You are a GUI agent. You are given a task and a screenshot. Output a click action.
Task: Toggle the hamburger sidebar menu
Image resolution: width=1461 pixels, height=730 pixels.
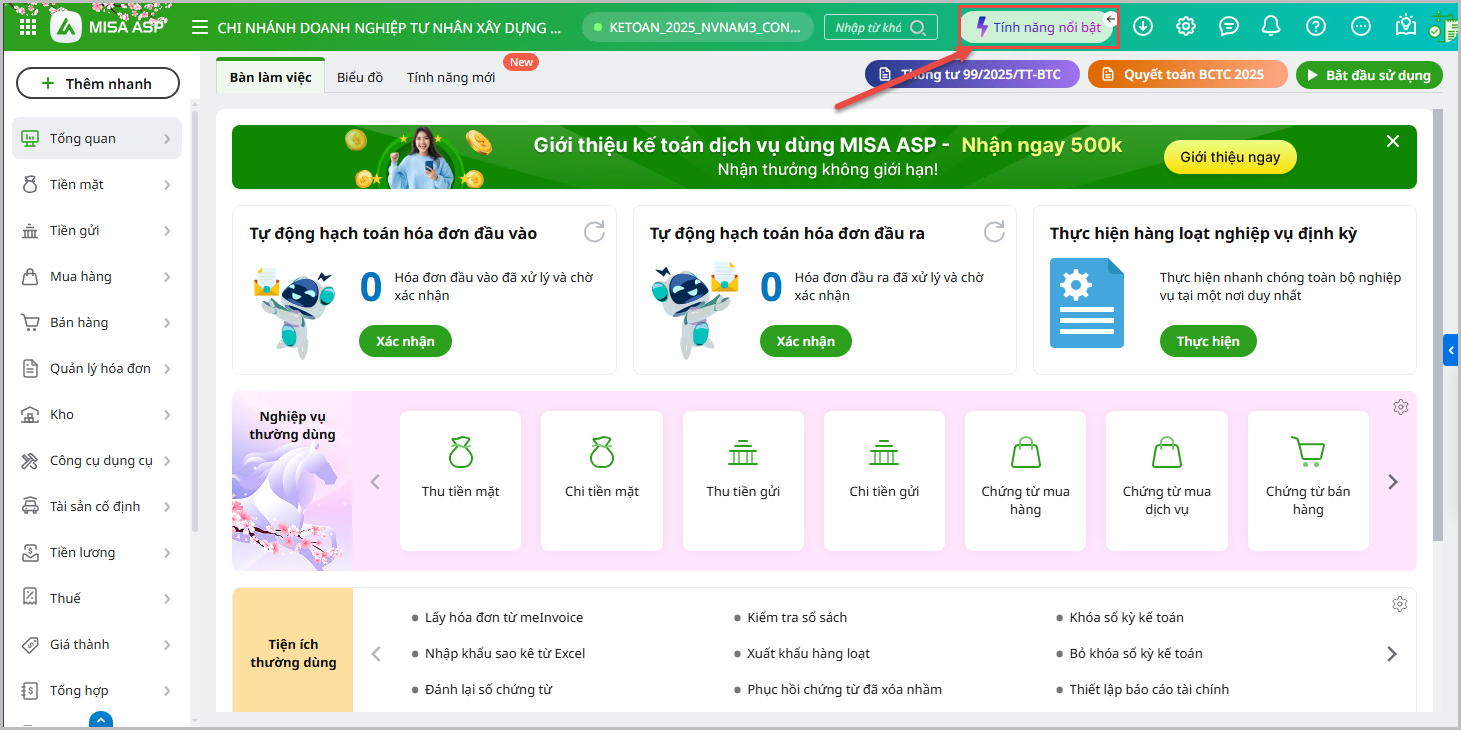(200, 27)
